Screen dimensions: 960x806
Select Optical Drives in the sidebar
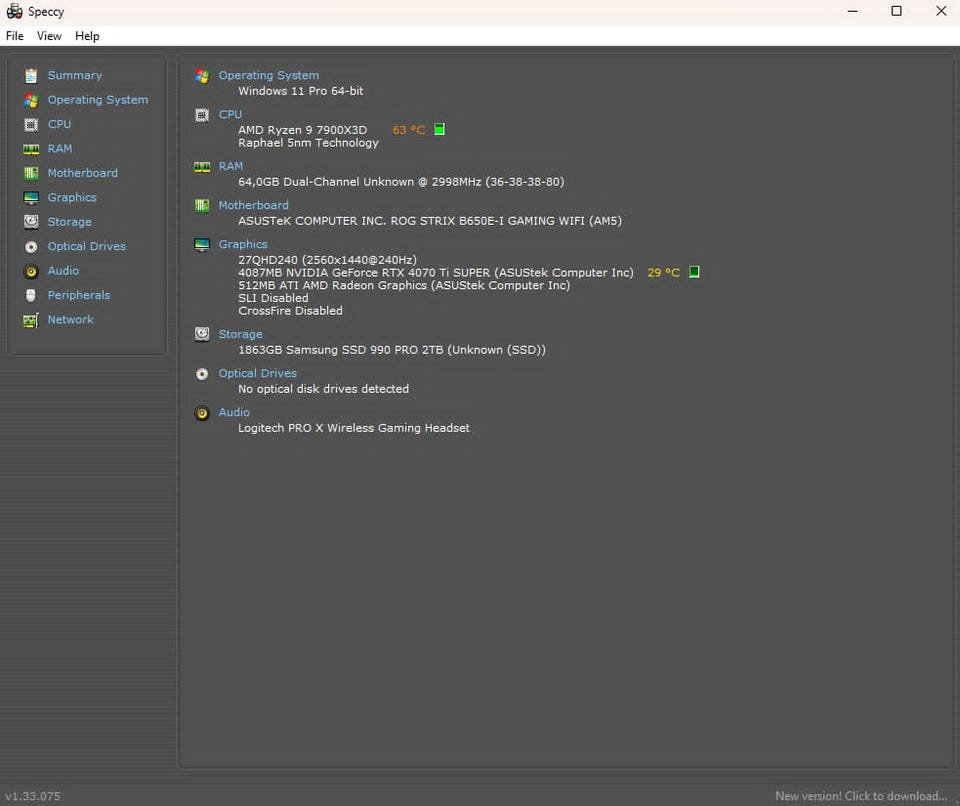87,246
